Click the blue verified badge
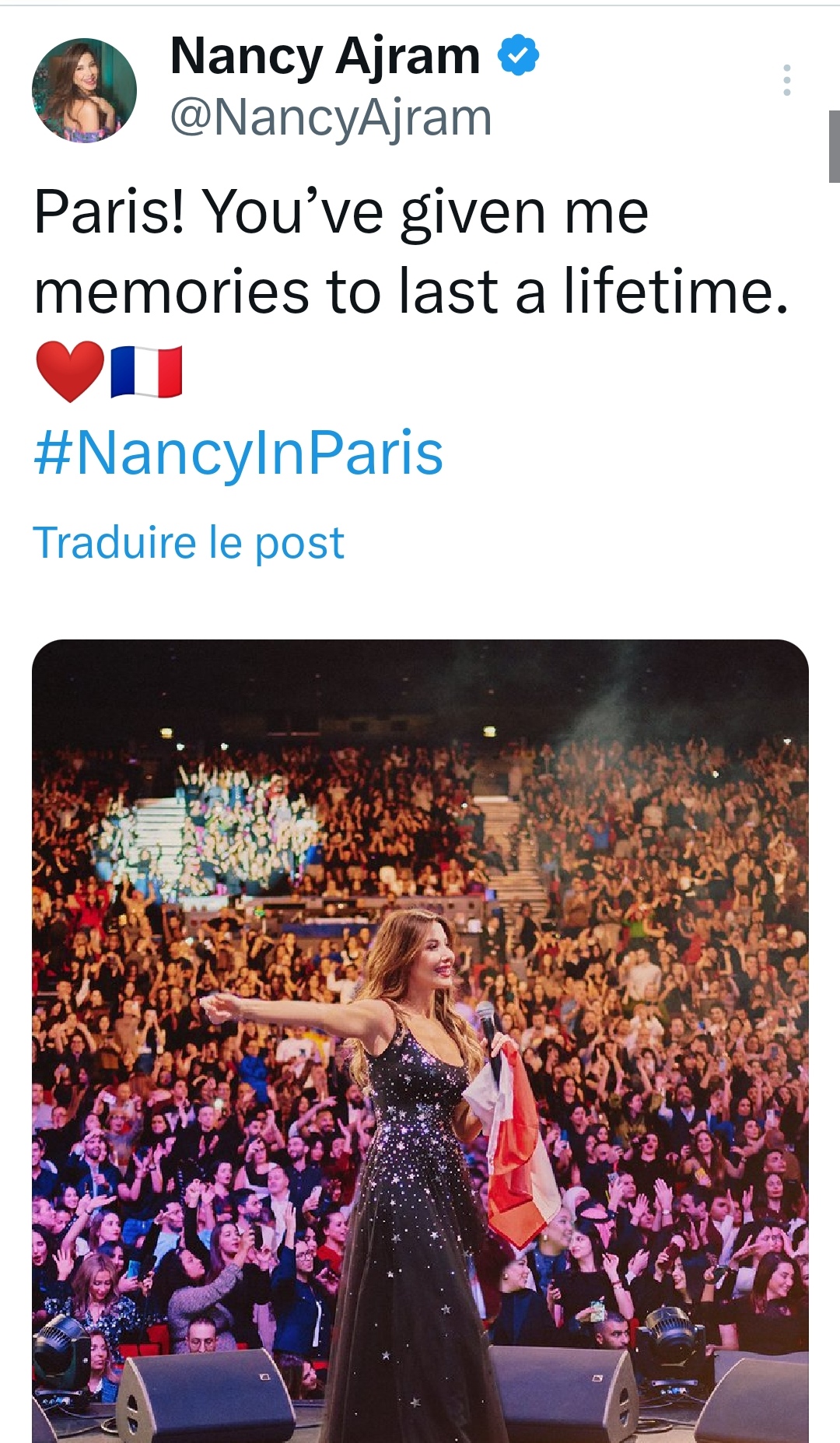 (518, 55)
